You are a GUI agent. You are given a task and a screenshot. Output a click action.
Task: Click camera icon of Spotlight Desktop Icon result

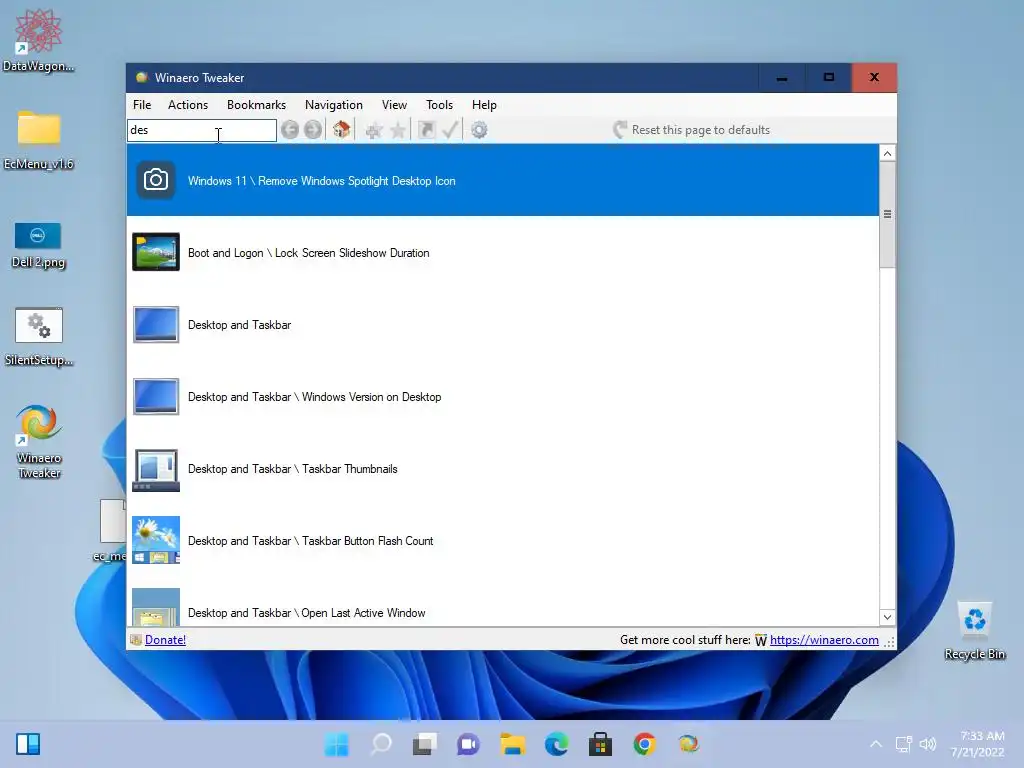coord(155,180)
